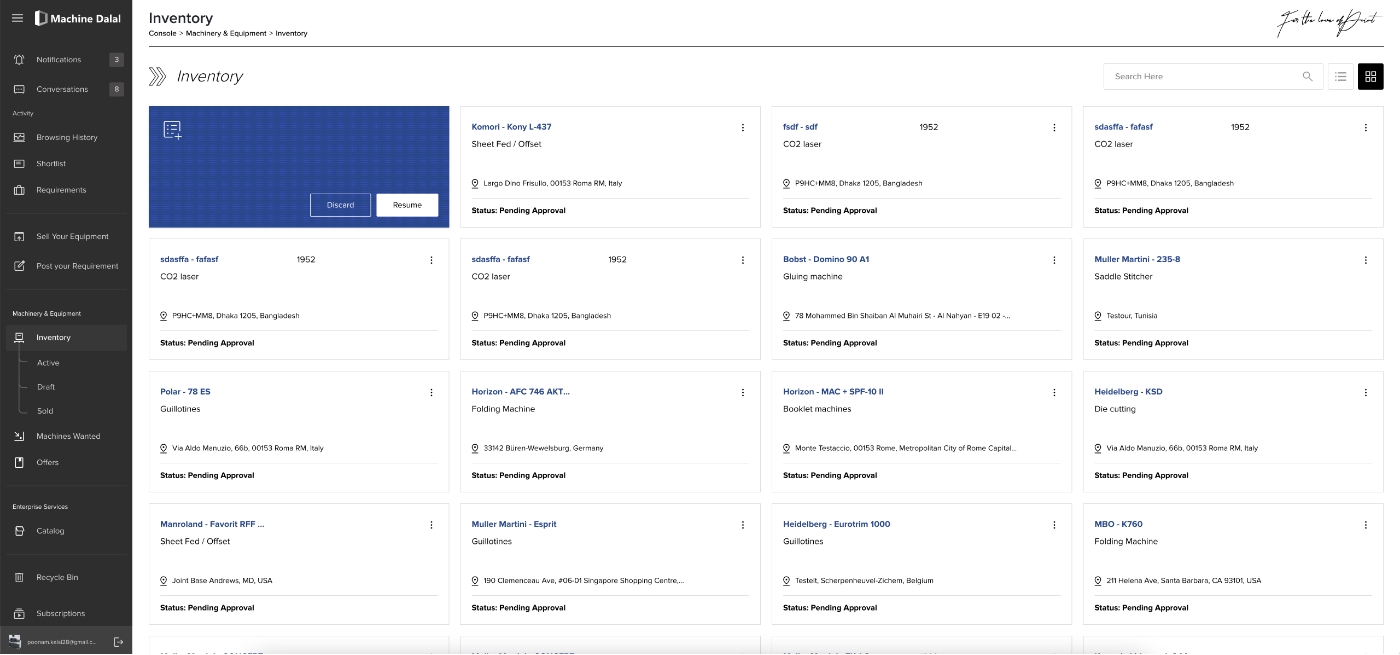The width and height of the screenshot is (1400, 655).
Task: Open Muller Martini - Esprit listing title
Action: coord(514,524)
